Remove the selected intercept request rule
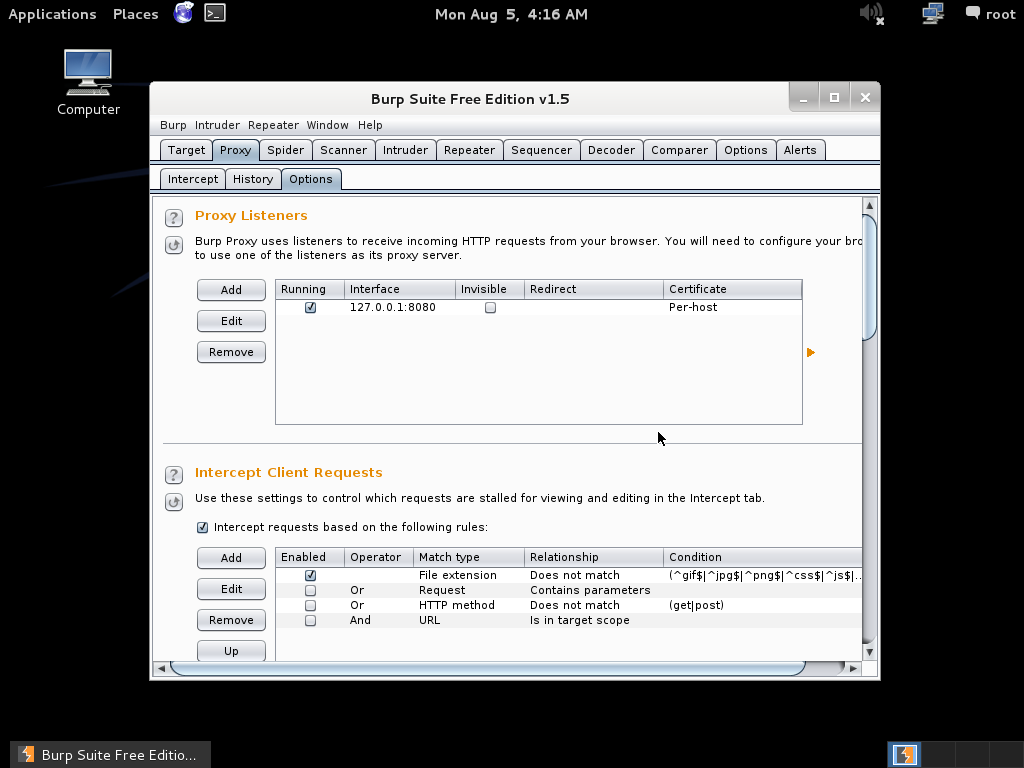This screenshot has width=1024, height=768. [231, 620]
